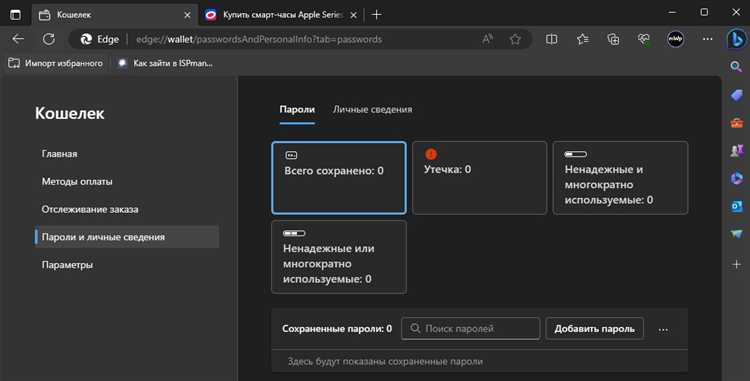Click the address bar URL edge://wallet
750x381 pixels.
[259, 39]
